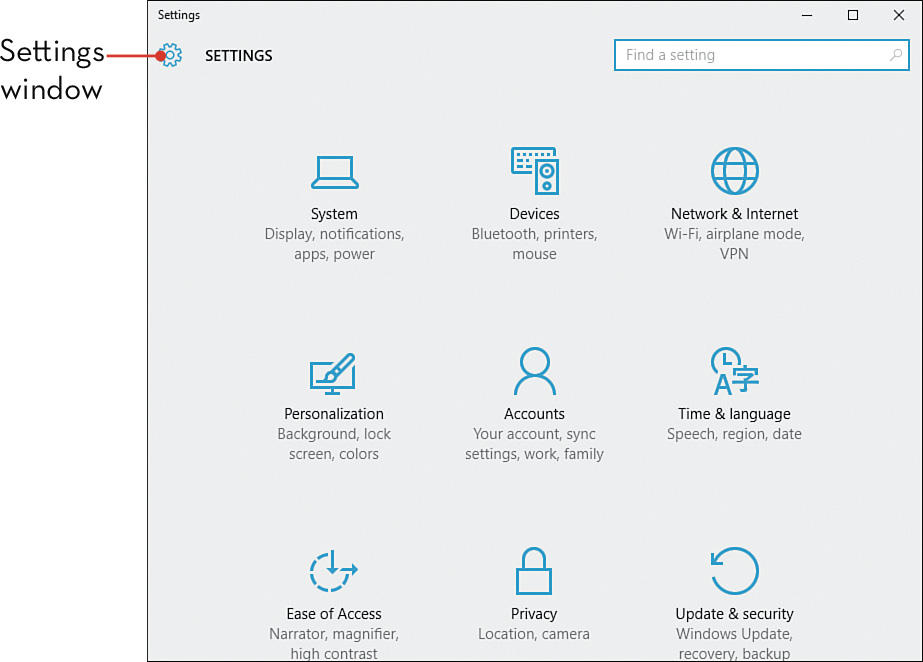The height and width of the screenshot is (662, 923).
Task: Click 'Display, notifications, apps, power' description
Action: 334,244
